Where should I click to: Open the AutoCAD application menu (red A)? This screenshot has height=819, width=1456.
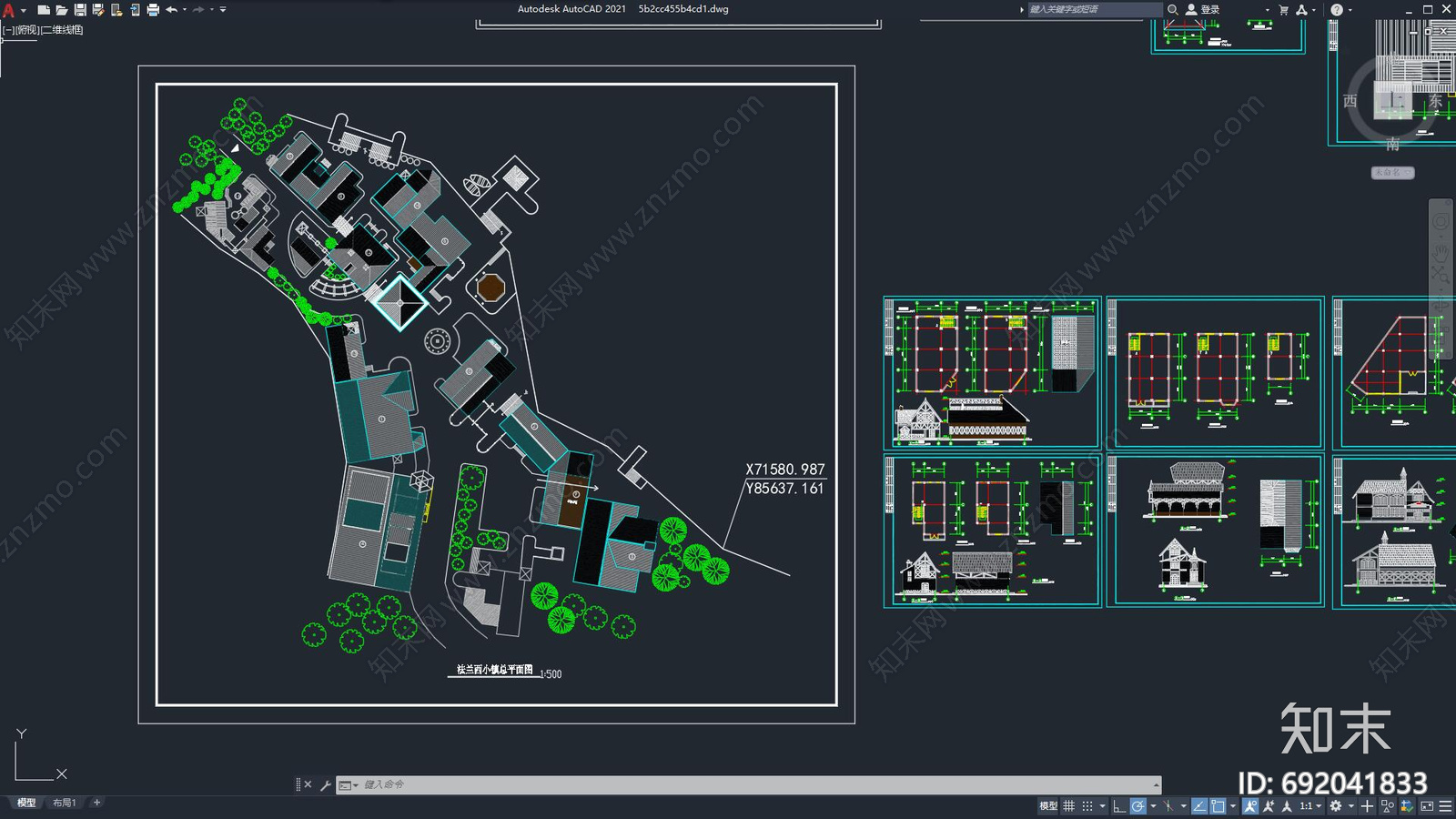click(x=8, y=10)
